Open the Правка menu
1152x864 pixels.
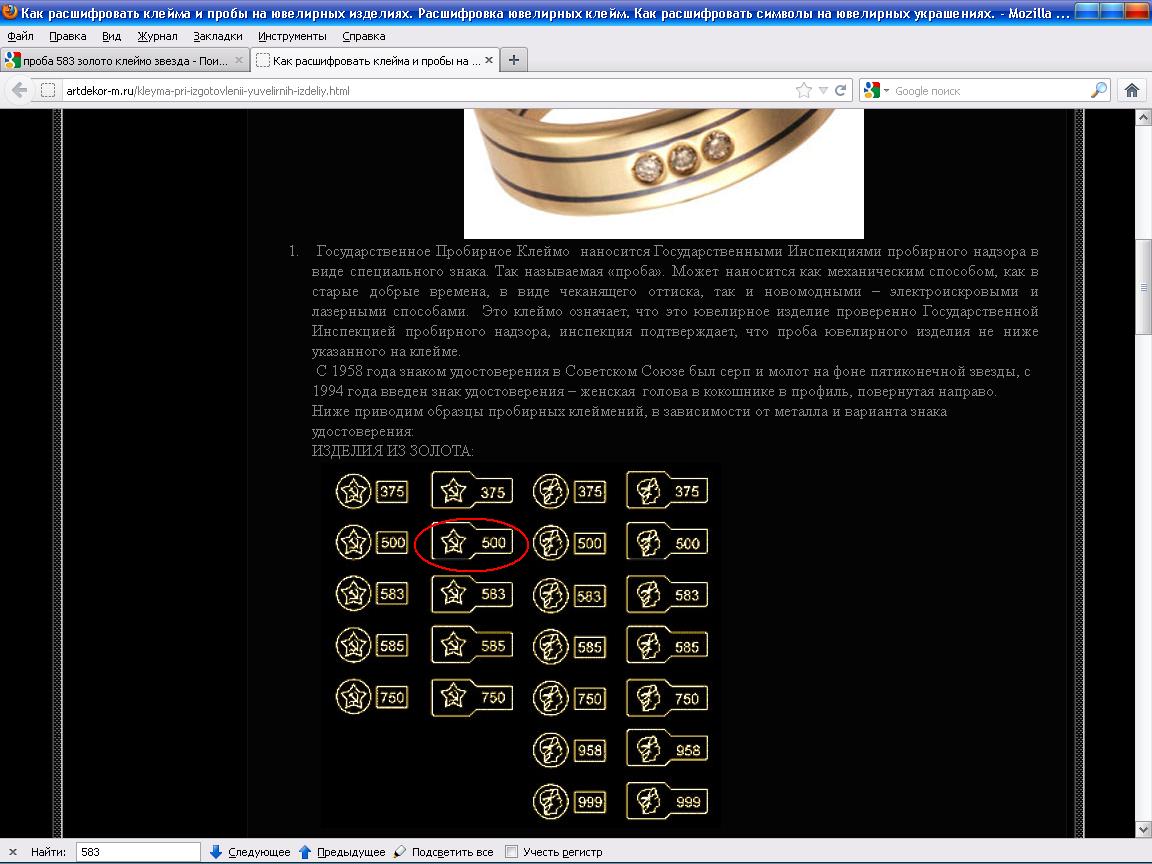point(68,36)
